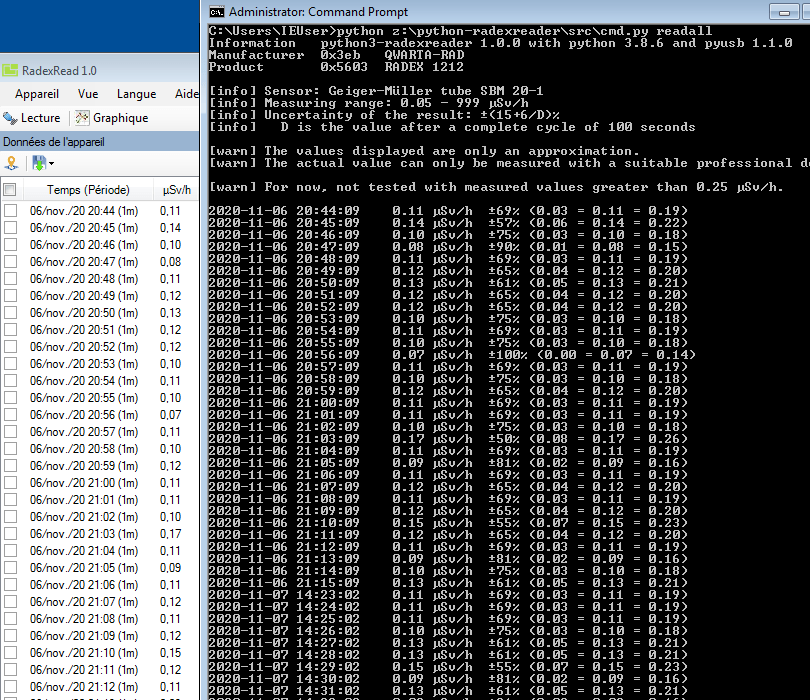Open the Appareil menu
This screenshot has width=810, height=700.
[37, 94]
